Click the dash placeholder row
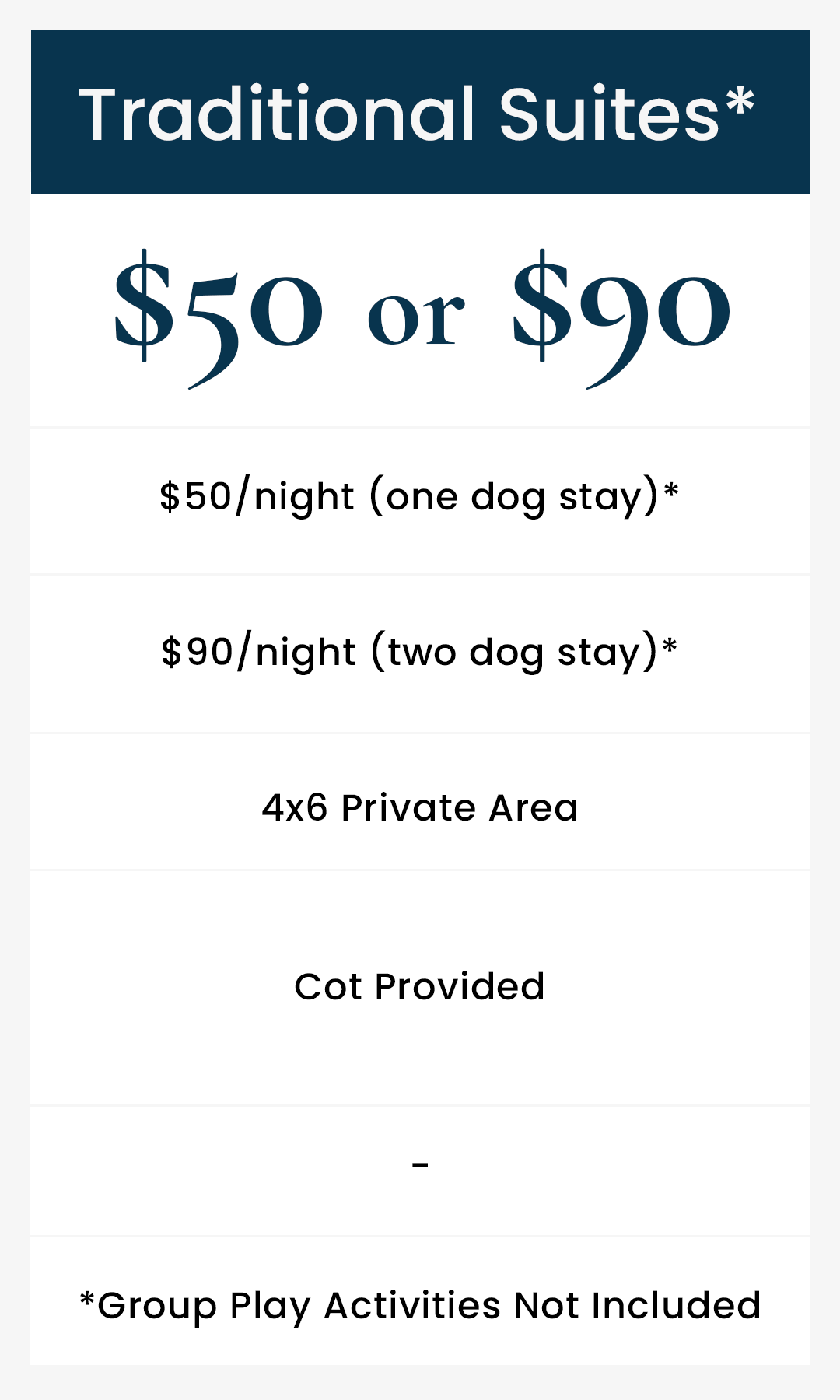 coord(420,1171)
